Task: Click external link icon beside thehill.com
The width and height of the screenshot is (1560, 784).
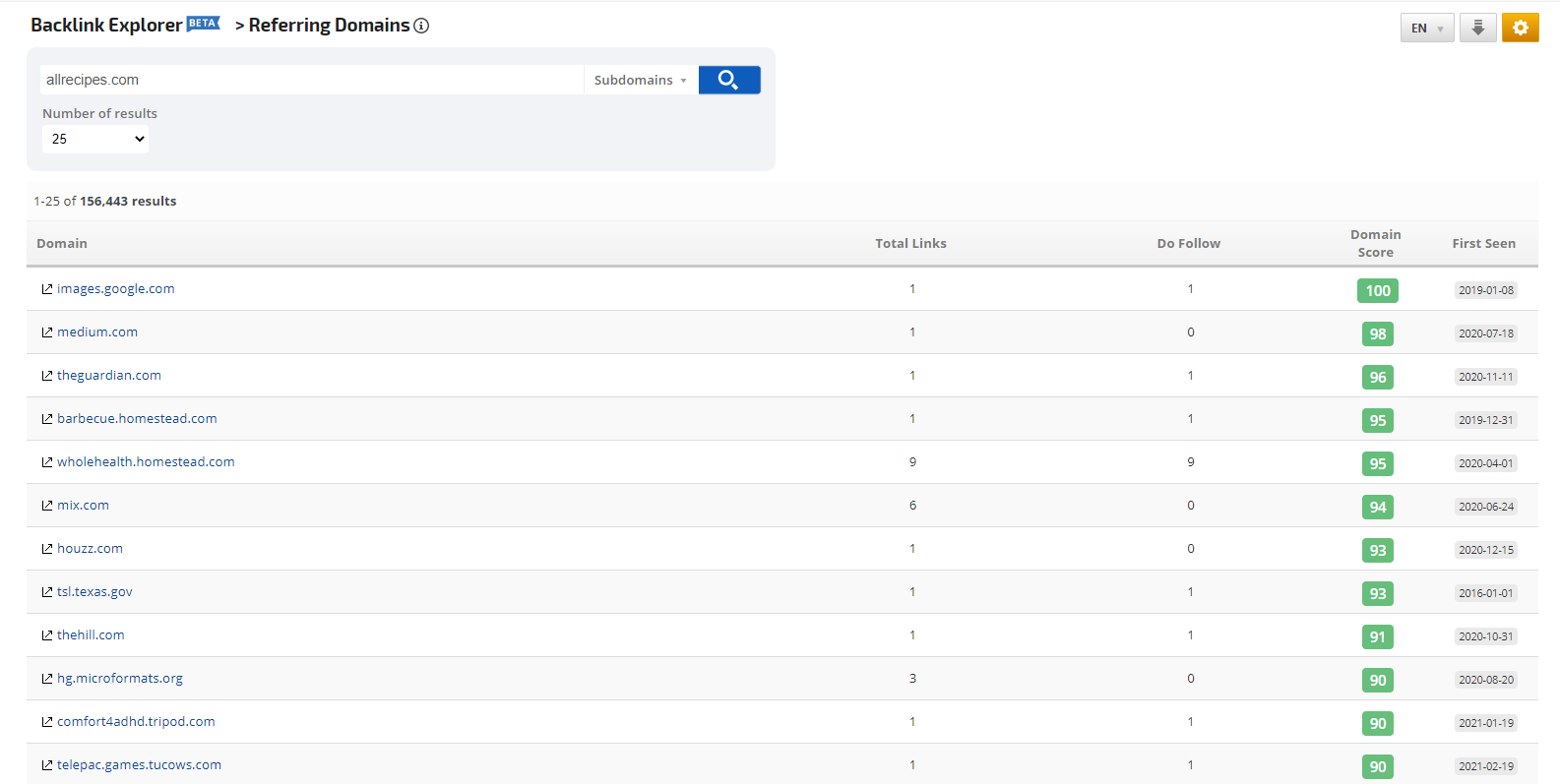Action: (x=46, y=635)
